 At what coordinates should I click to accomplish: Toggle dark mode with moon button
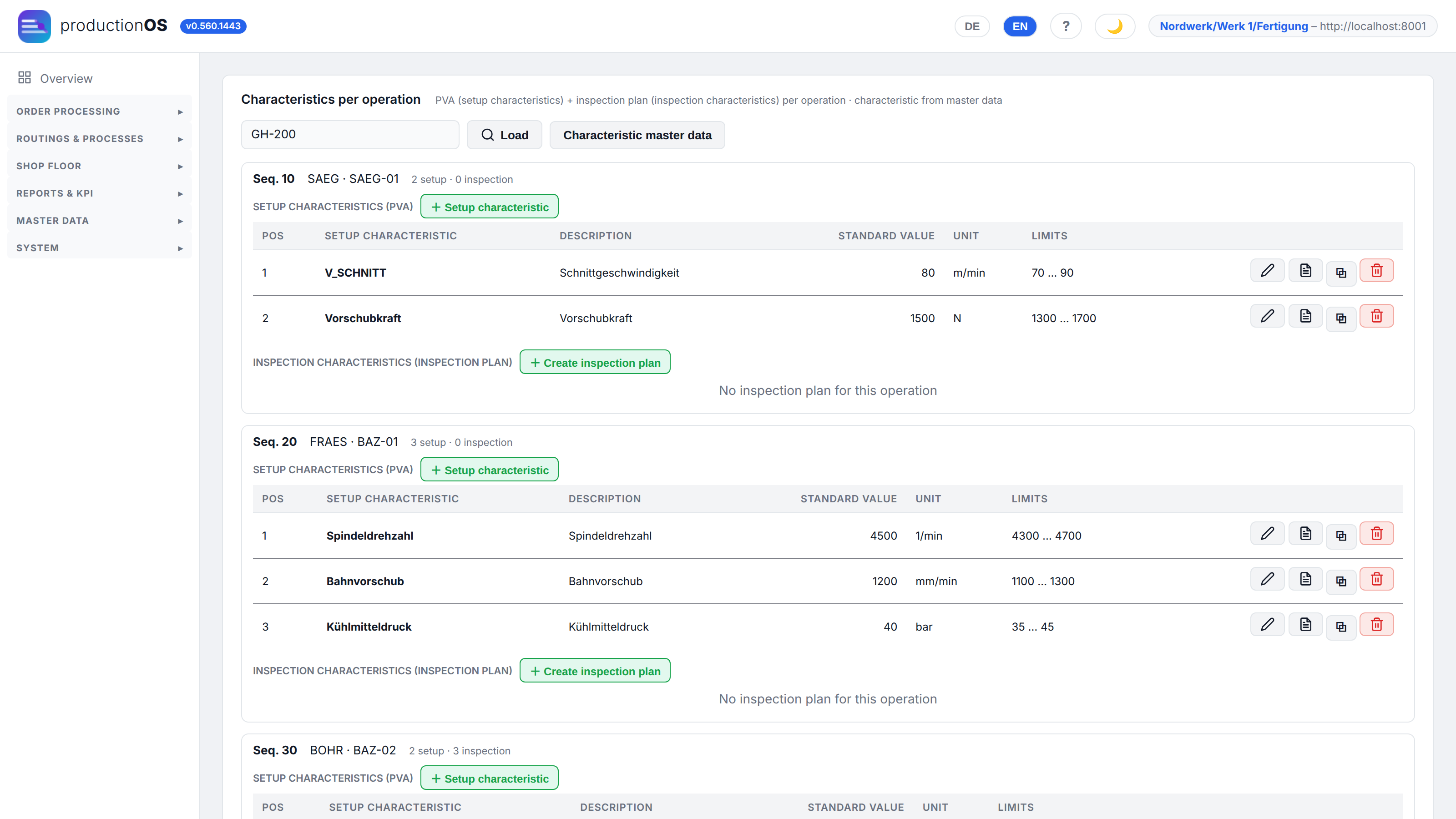pyautogui.click(x=1115, y=26)
